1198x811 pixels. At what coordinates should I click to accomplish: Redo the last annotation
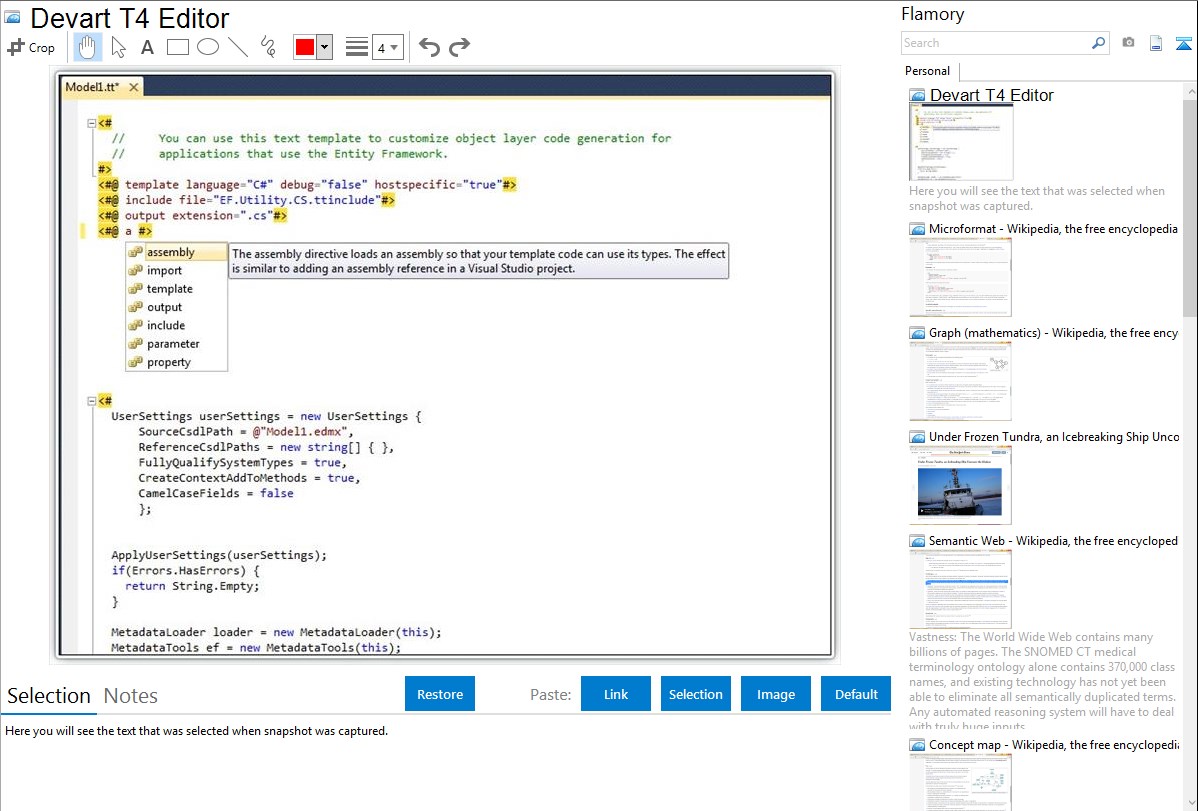(x=459, y=47)
